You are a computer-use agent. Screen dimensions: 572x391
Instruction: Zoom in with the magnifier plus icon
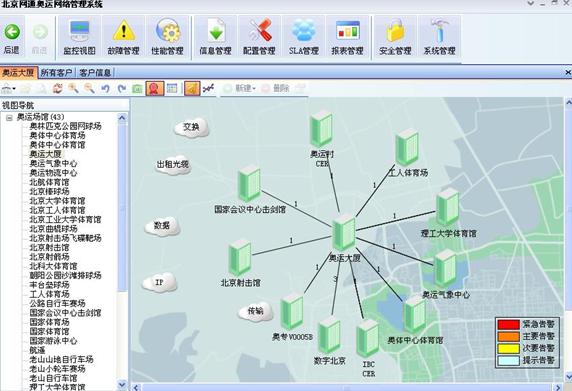(x=73, y=88)
